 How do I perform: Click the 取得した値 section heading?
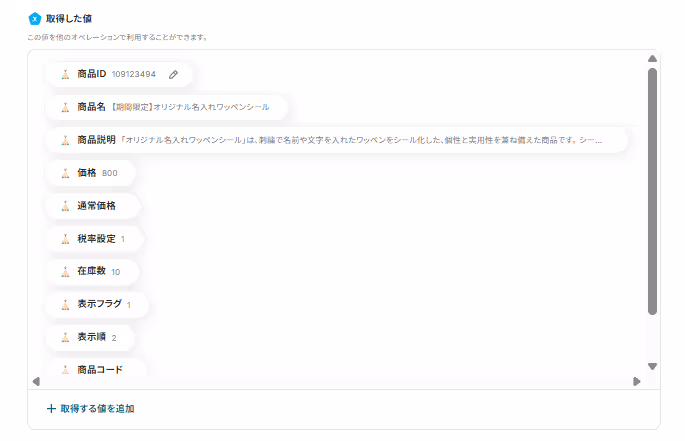pos(69,18)
